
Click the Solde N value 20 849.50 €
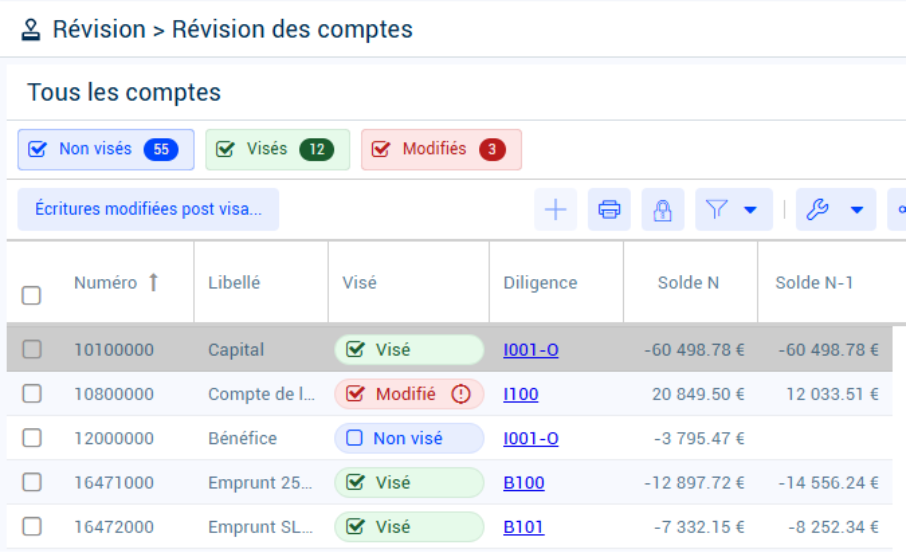coord(698,394)
